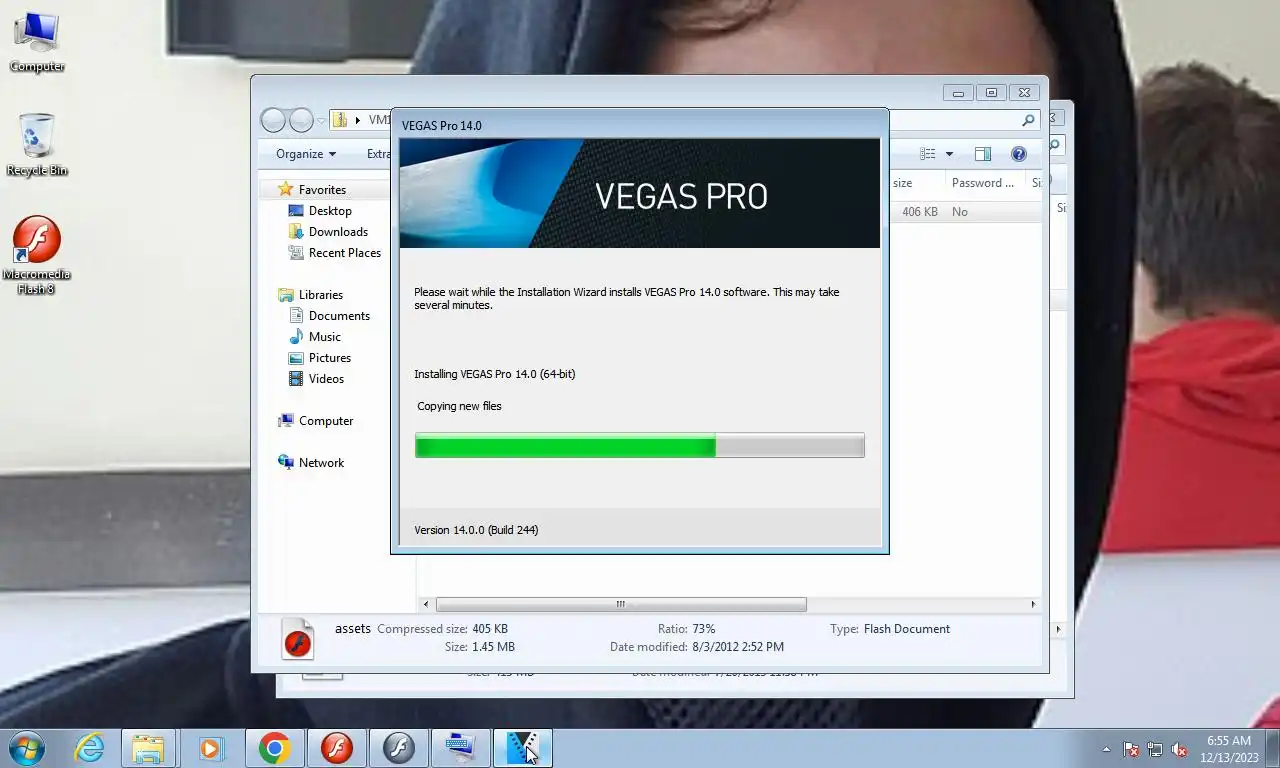Screen dimensions: 1280x768
Task: Select Libraries in navigation pane
Action: pyautogui.click(x=320, y=295)
